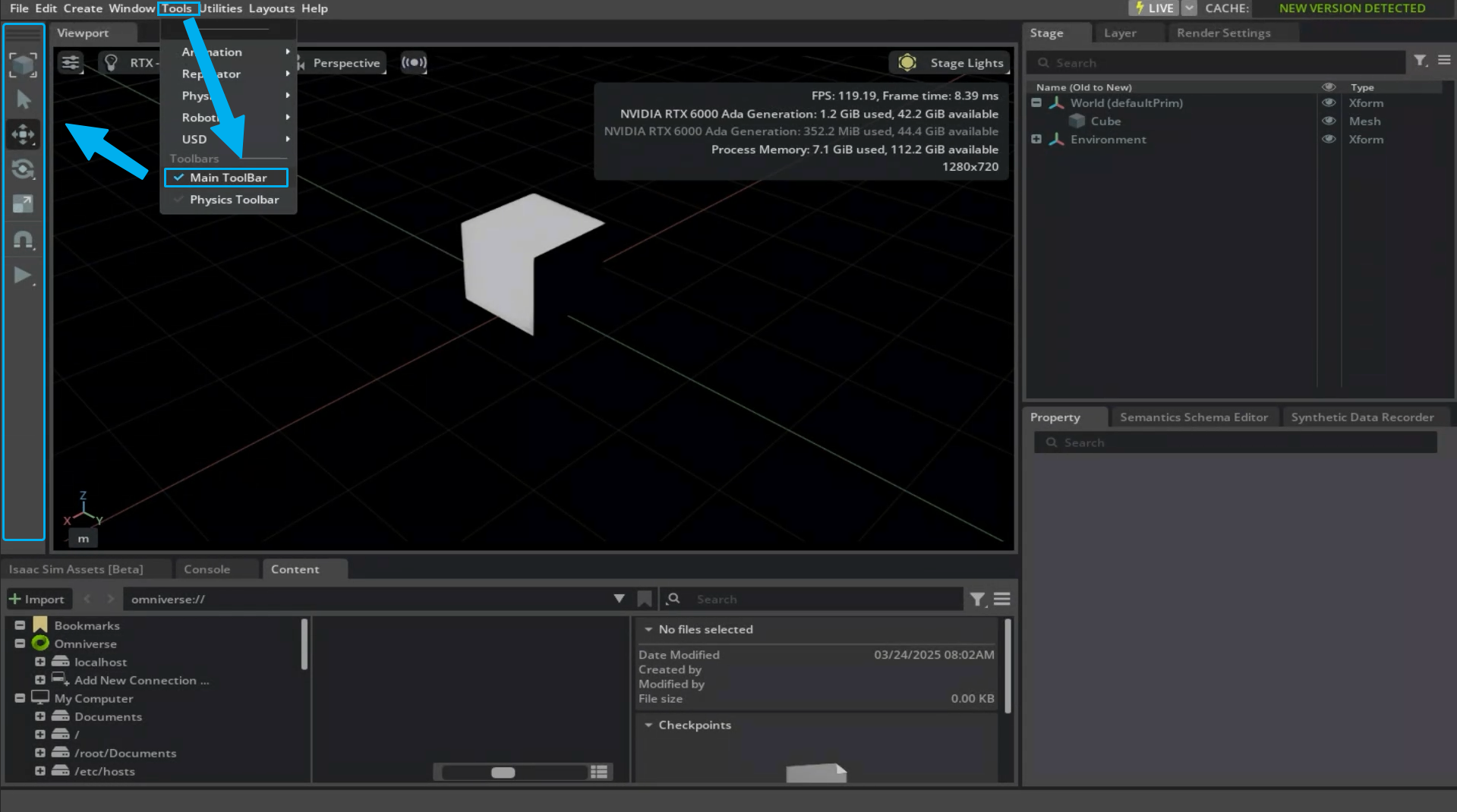Screen dimensions: 1457x812
Task: Activate the Scale tool
Action: point(23,203)
